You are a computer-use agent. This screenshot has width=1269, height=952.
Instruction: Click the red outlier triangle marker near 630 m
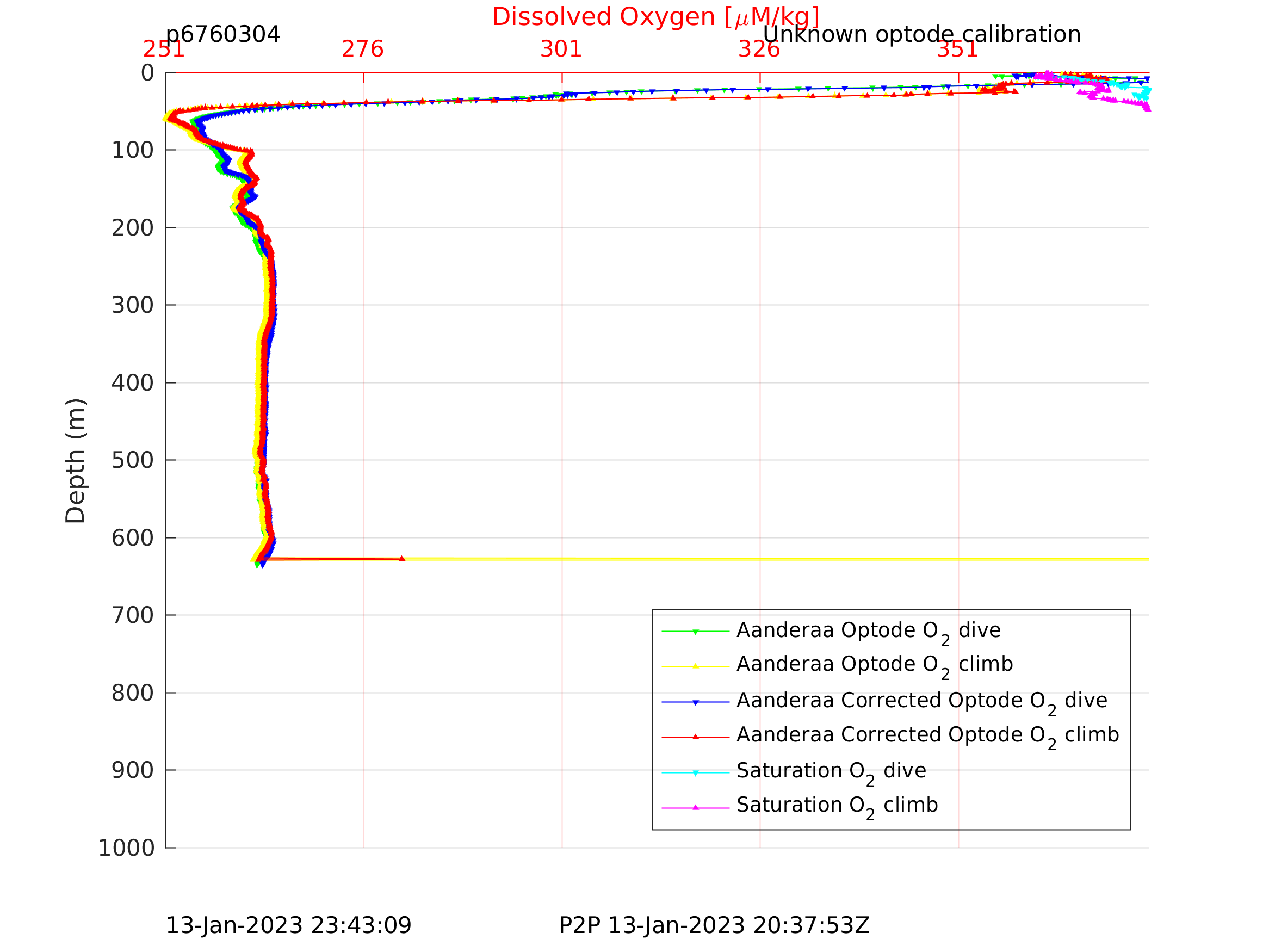coord(401,558)
